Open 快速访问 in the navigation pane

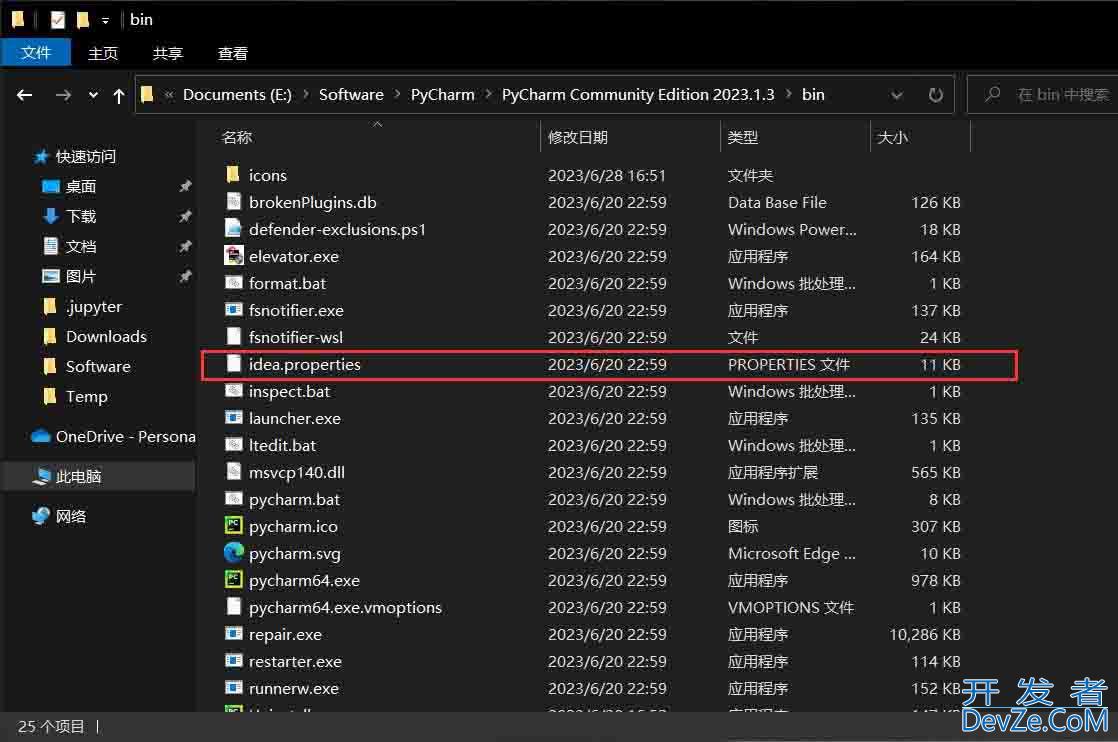[86, 156]
